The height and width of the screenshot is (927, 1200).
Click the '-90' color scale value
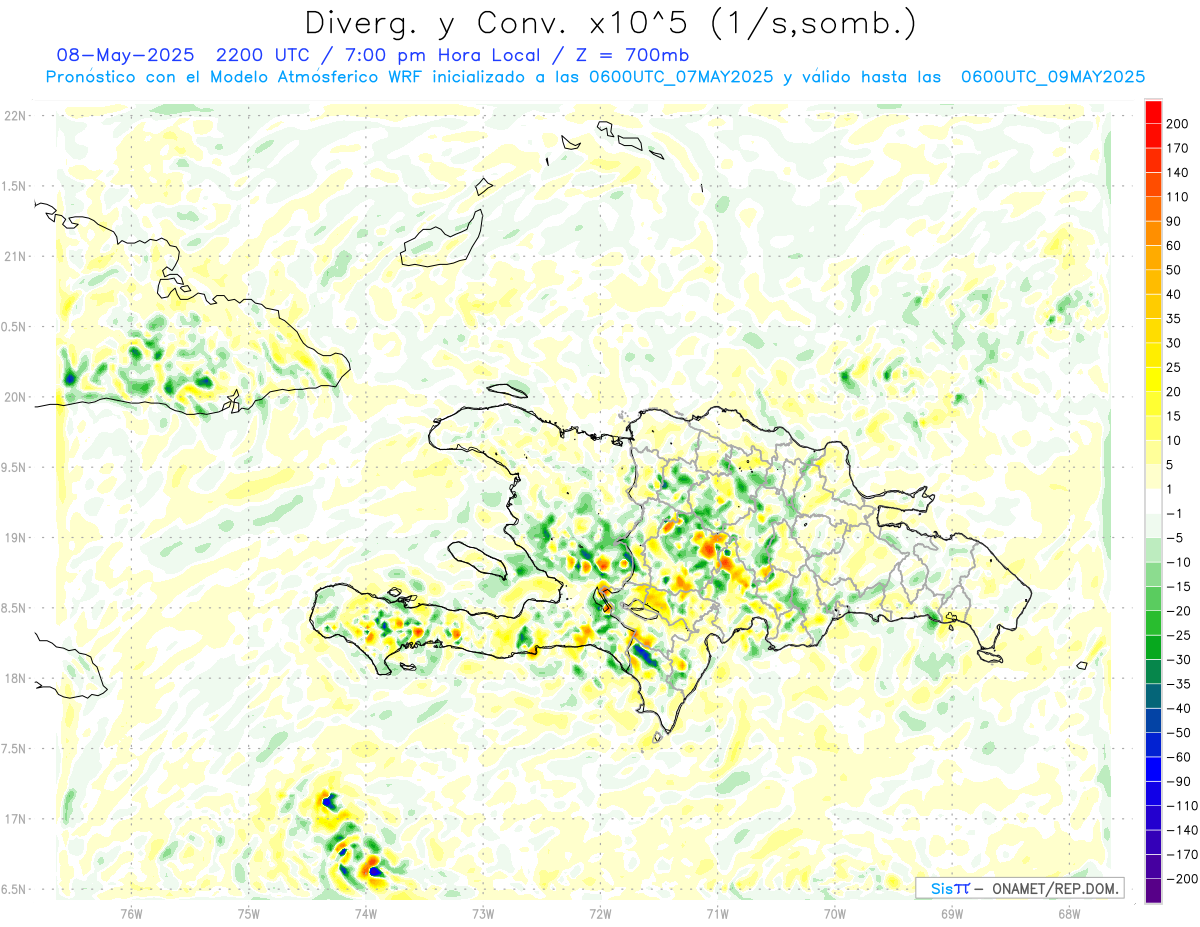tap(1177, 781)
